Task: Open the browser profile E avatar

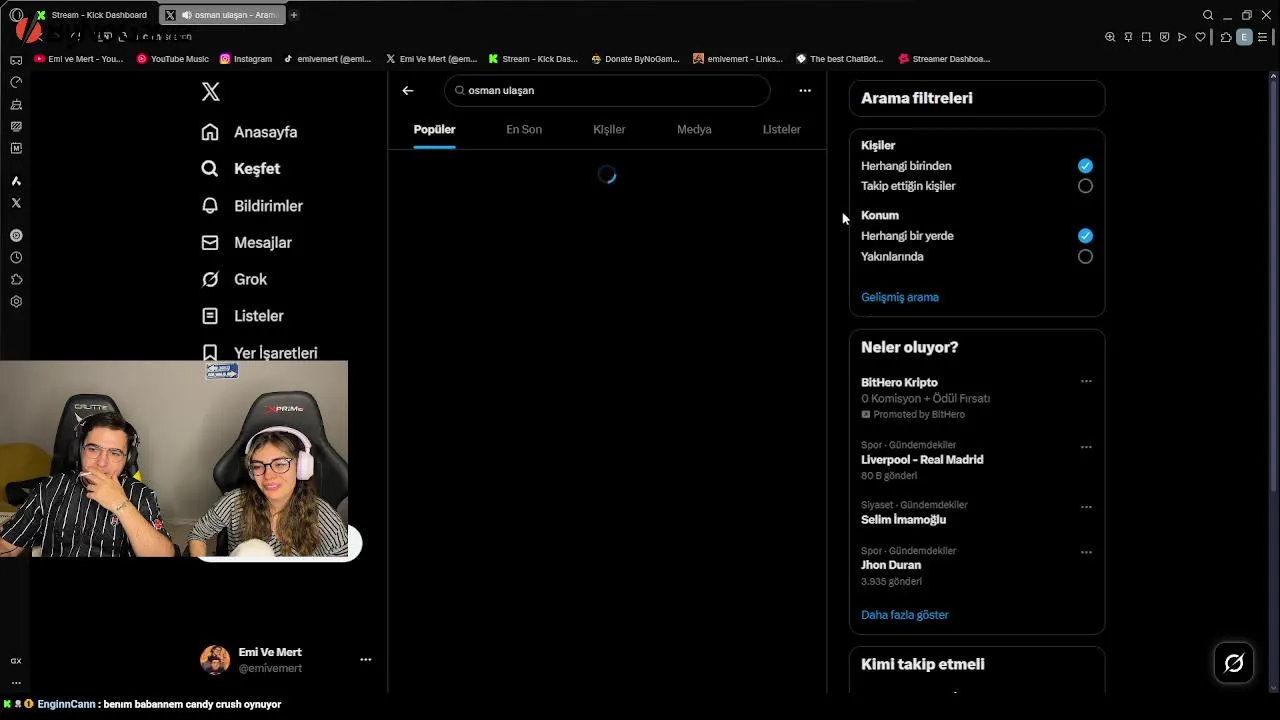Action: pyautogui.click(x=1244, y=37)
